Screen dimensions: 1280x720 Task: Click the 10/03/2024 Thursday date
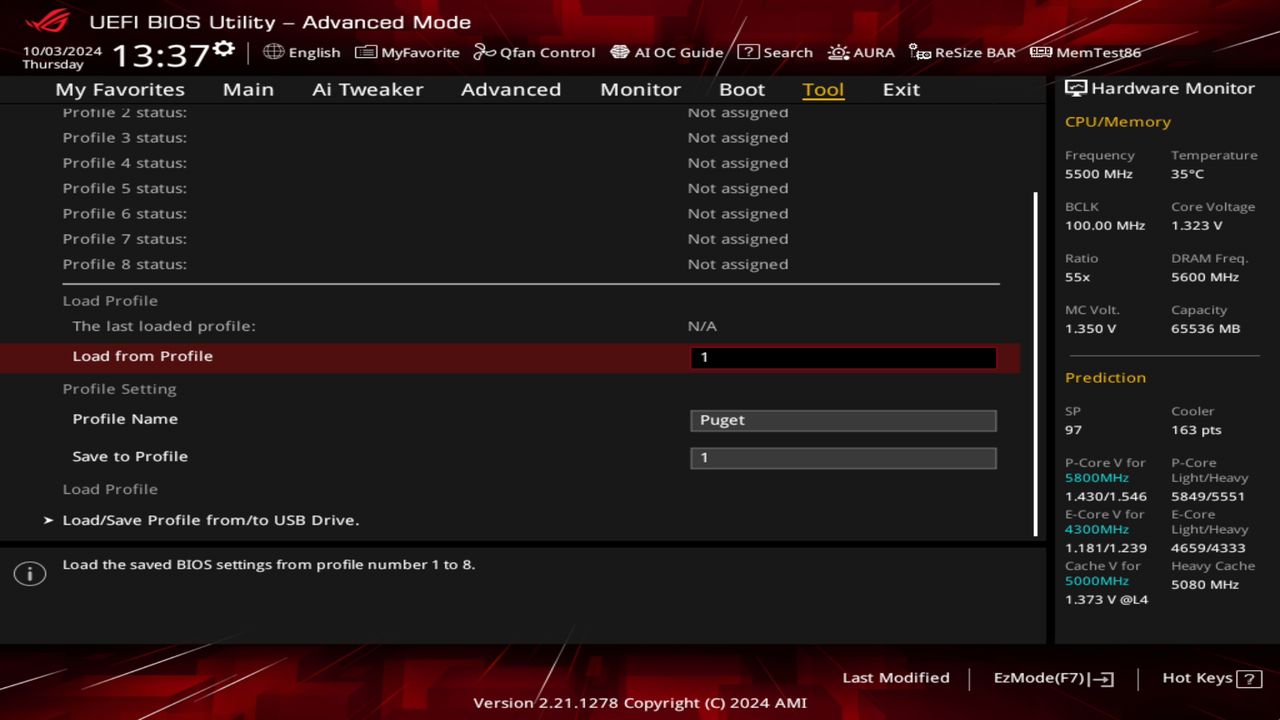click(x=62, y=57)
